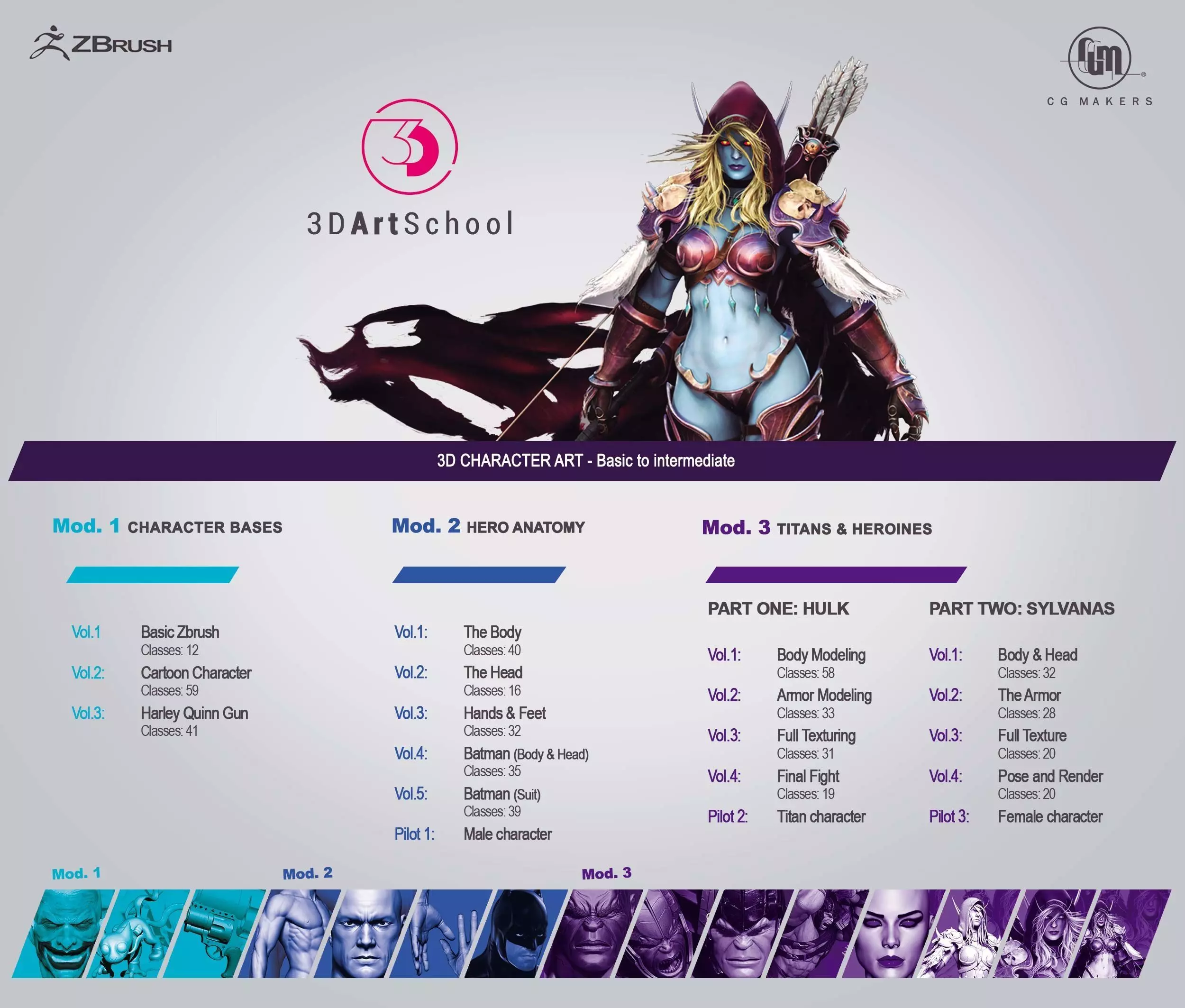Image resolution: width=1185 pixels, height=1008 pixels.
Task: Select the Mod. 2 HERO ANATOMY heading
Action: pos(489,526)
